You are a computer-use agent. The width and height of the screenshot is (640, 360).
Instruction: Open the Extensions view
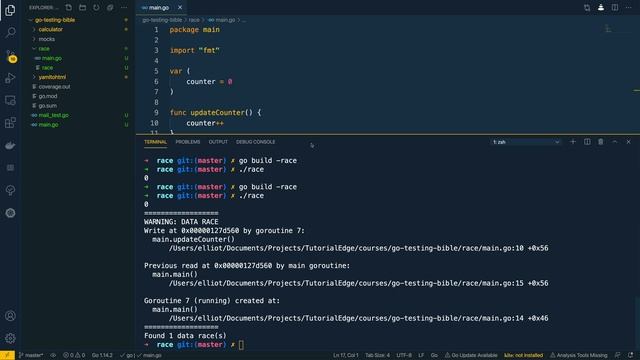point(10,122)
